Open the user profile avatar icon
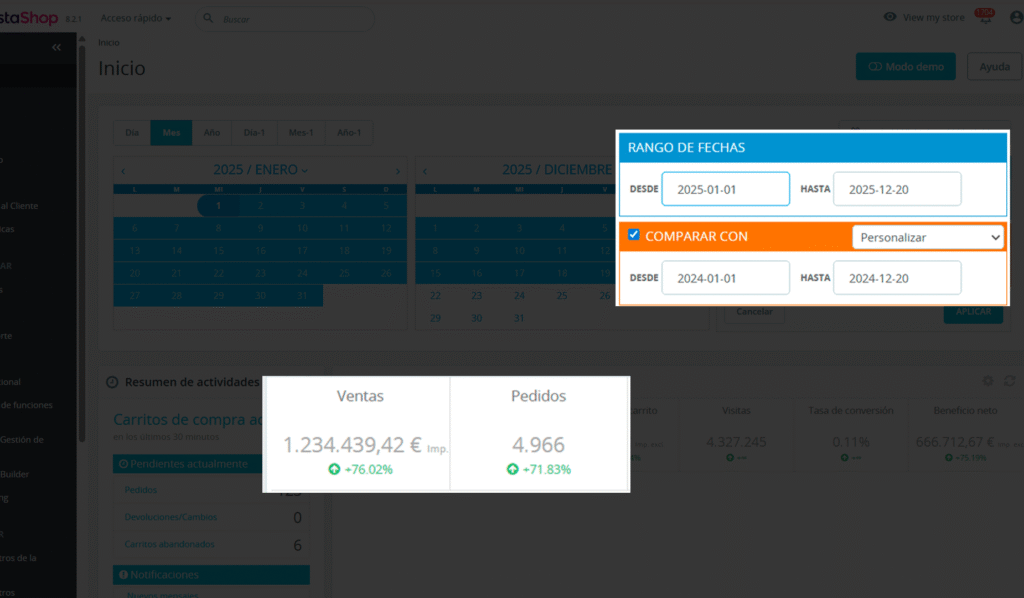The image size is (1024, 598). (x=1015, y=18)
